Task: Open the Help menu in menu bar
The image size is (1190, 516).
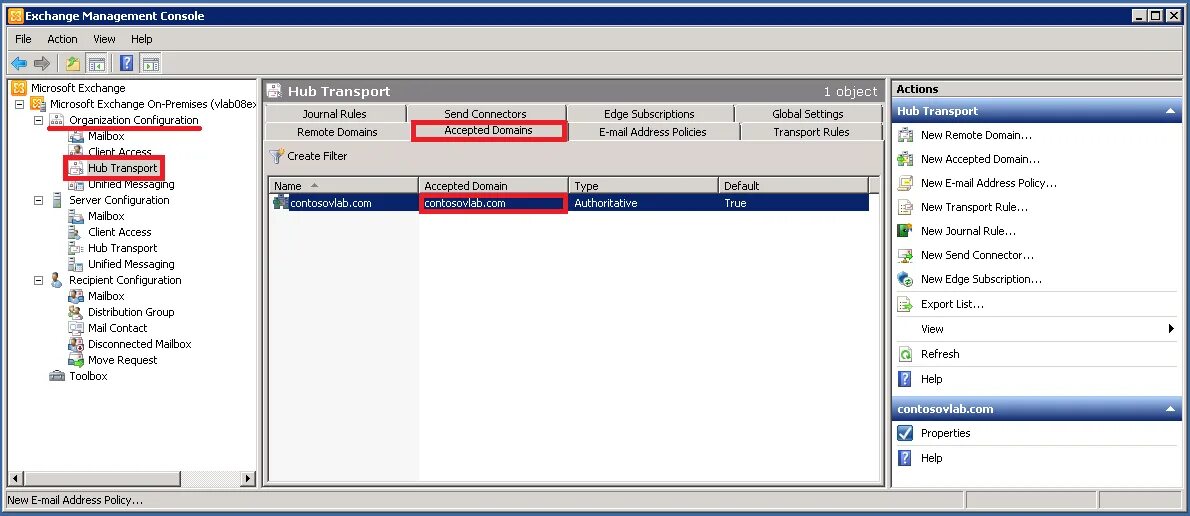Action: point(141,39)
